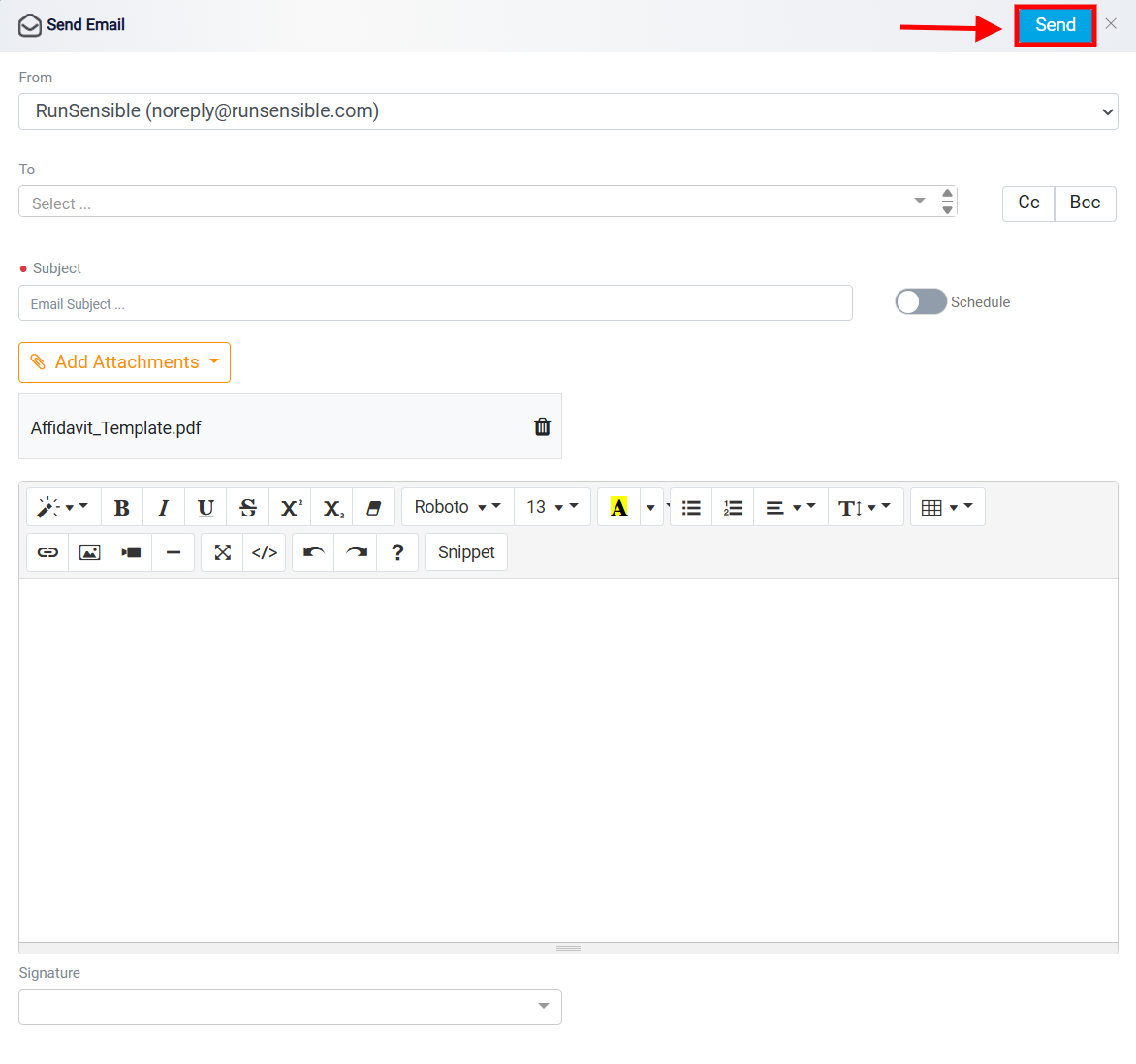Open the magic wand style menu
The height and width of the screenshot is (1064, 1136).
click(x=63, y=507)
